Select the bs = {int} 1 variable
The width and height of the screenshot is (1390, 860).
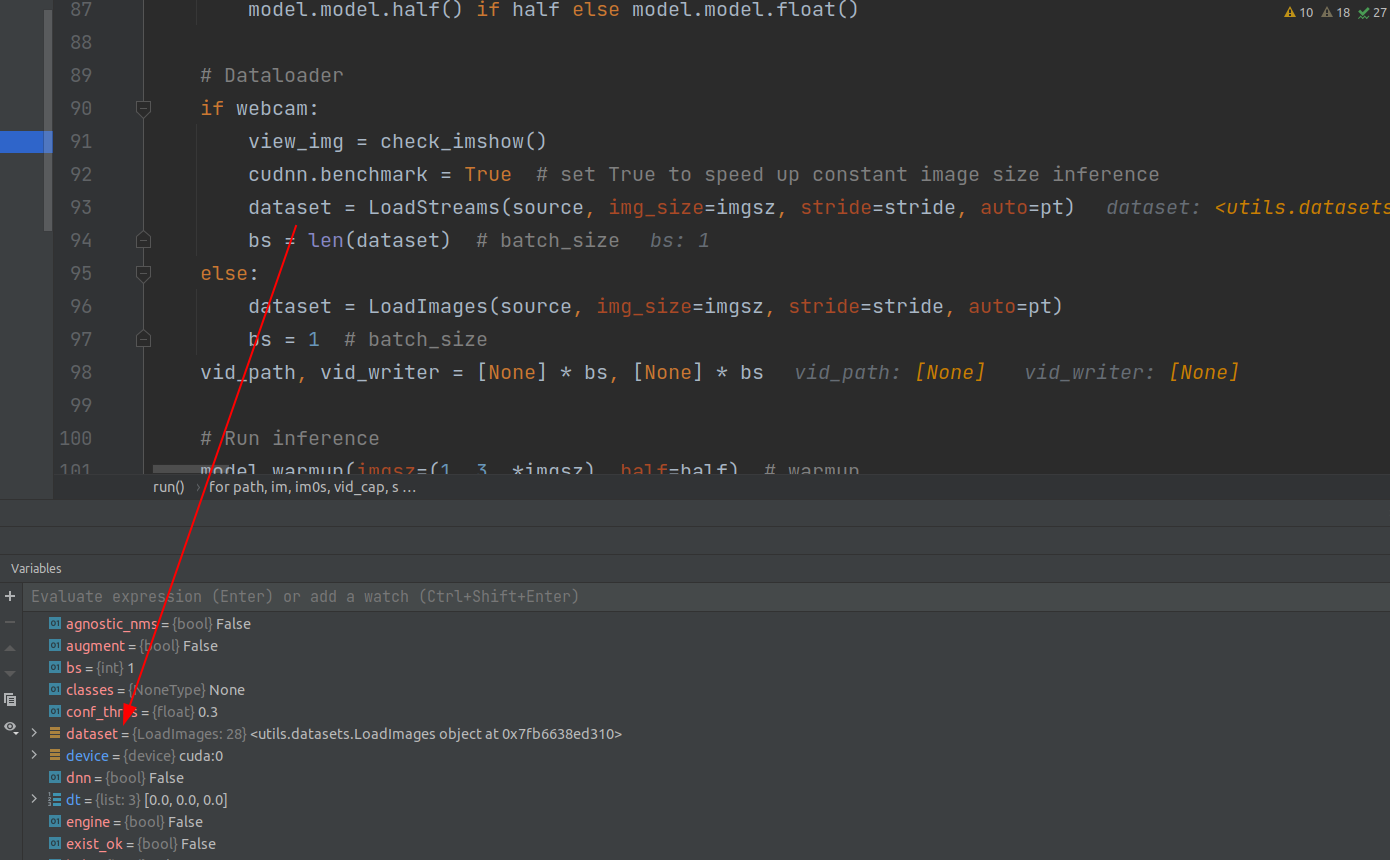point(705,668)
